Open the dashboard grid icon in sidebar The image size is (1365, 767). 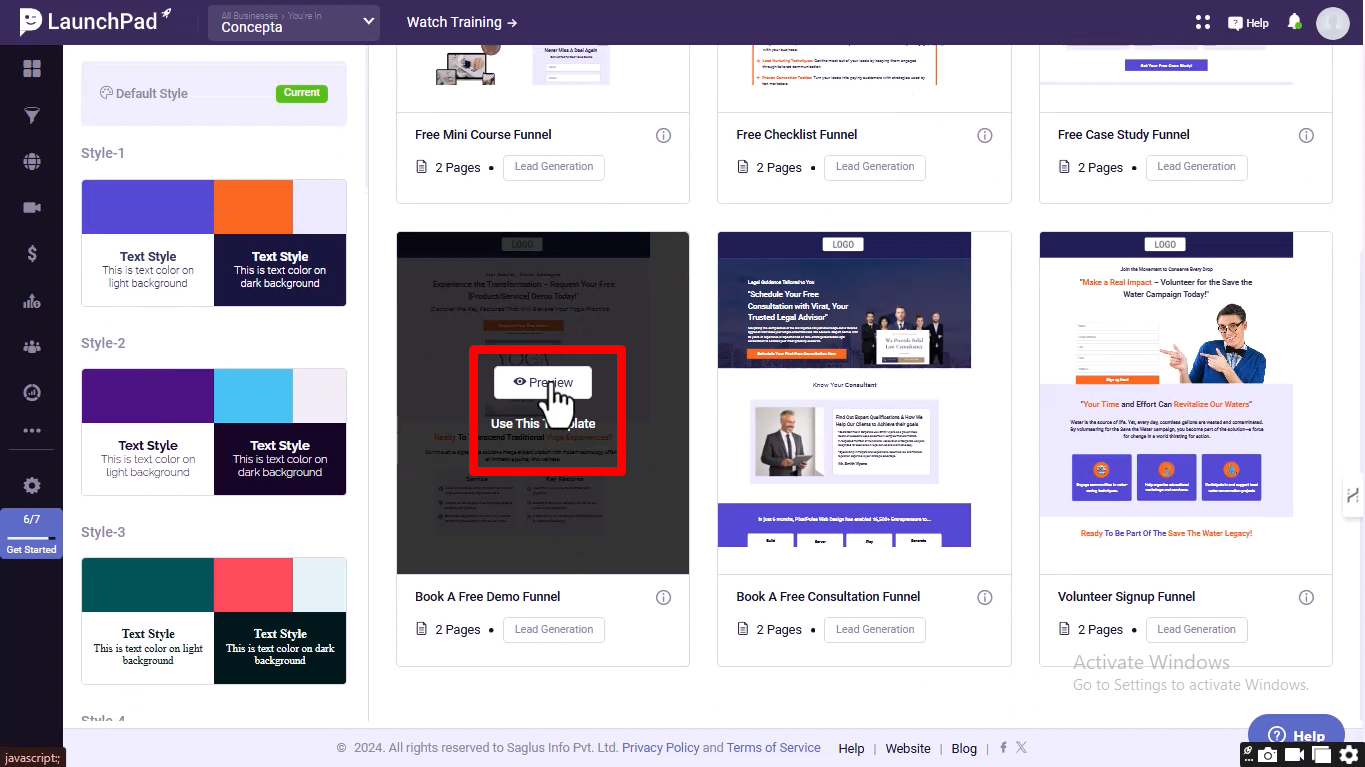32,68
